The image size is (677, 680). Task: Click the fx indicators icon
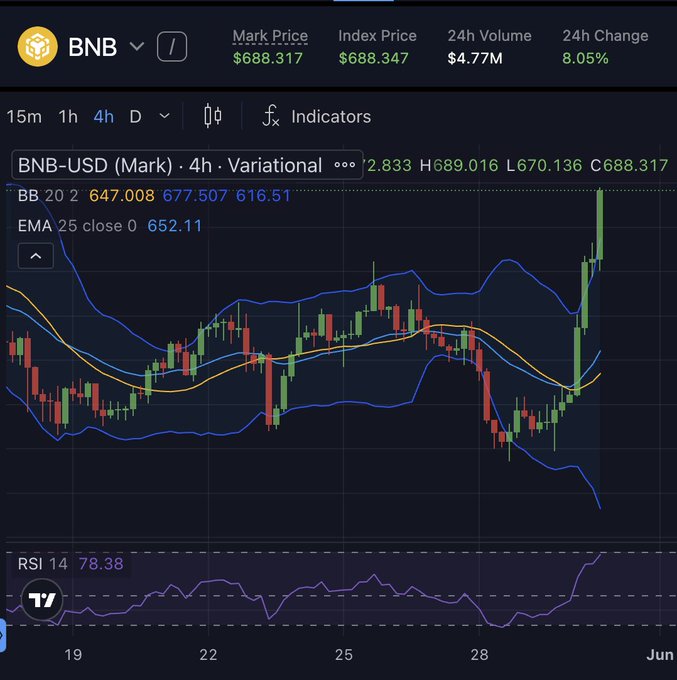(x=271, y=116)
